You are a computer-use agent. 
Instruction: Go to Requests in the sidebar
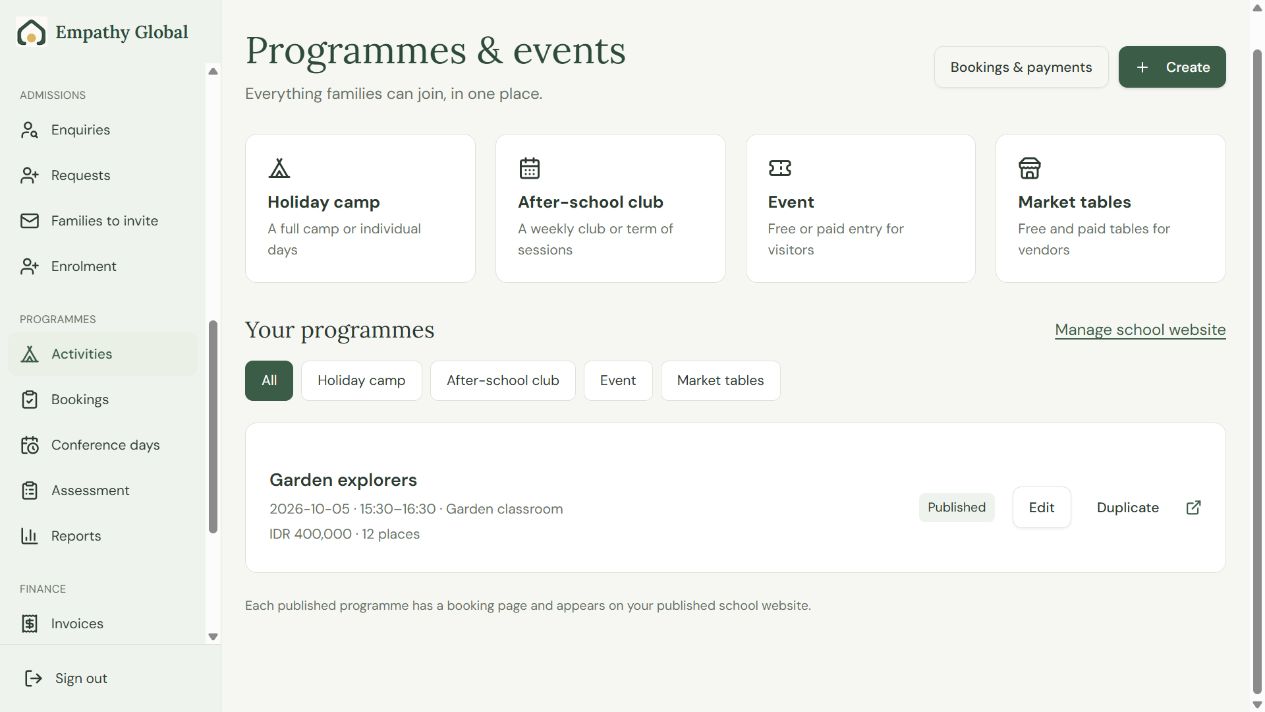(103, 175)
